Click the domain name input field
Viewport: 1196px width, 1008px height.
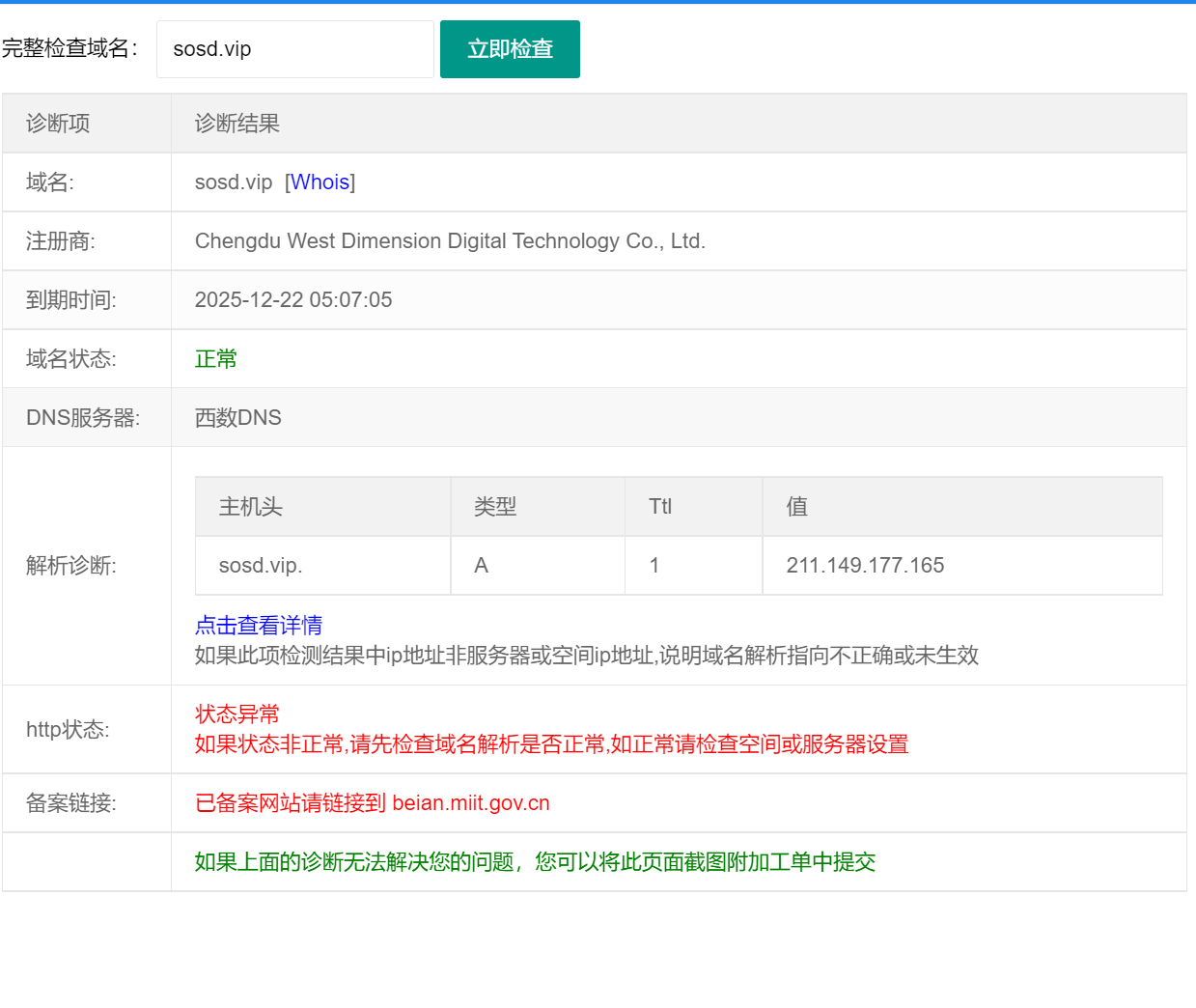point(294,49)
